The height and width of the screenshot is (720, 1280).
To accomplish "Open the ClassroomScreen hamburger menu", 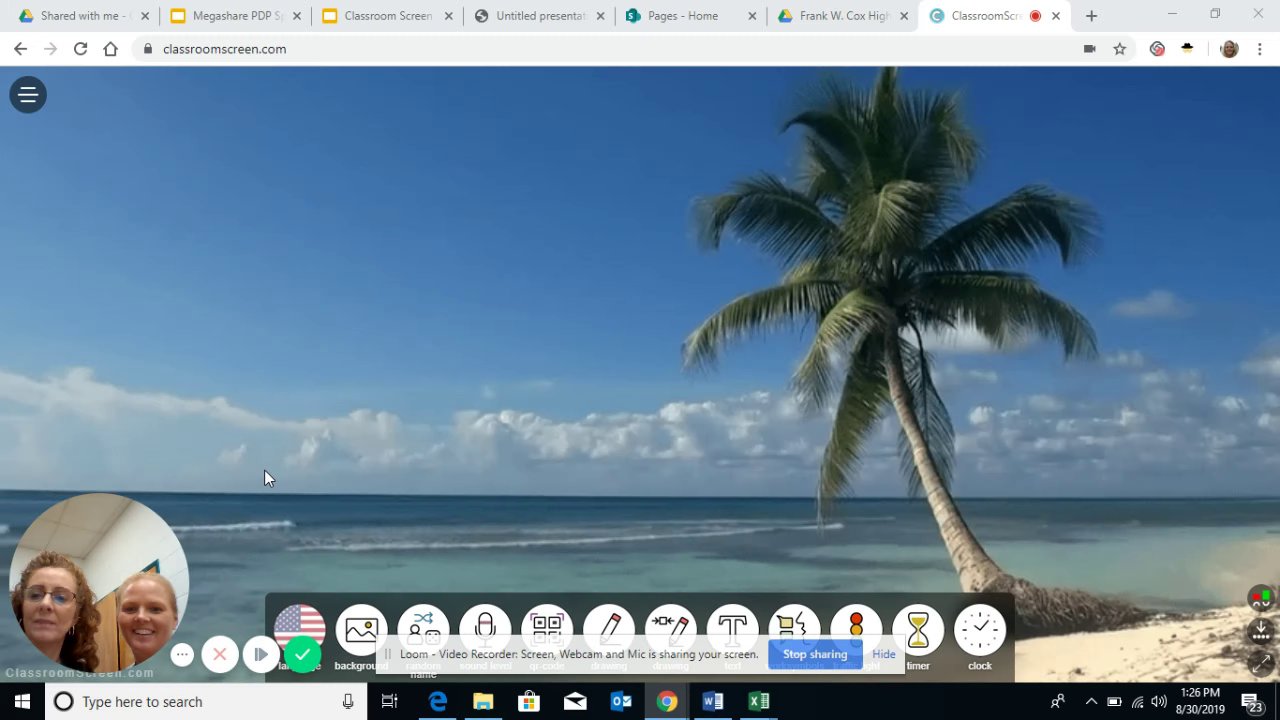I will point(28,94).
